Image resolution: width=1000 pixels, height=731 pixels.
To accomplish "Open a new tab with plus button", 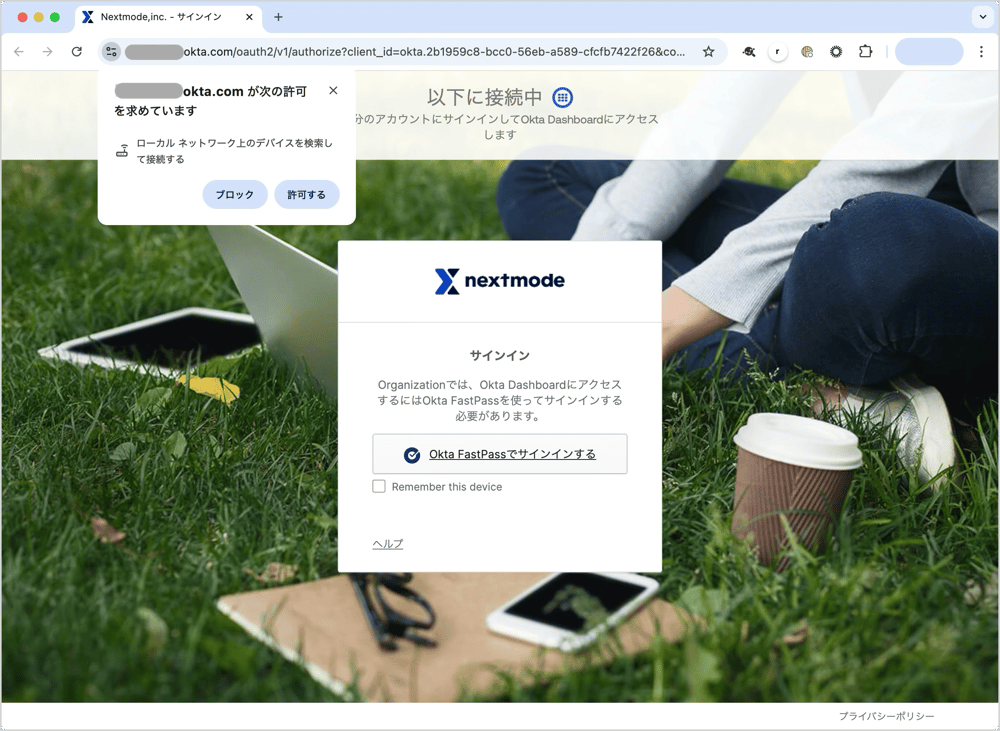I will tap(278, 17).
